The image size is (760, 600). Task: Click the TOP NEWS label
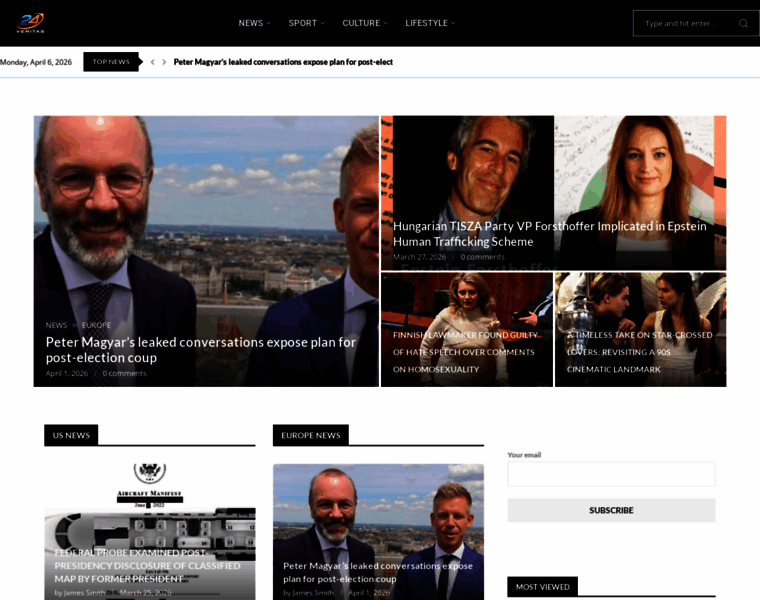coord(111,62)
